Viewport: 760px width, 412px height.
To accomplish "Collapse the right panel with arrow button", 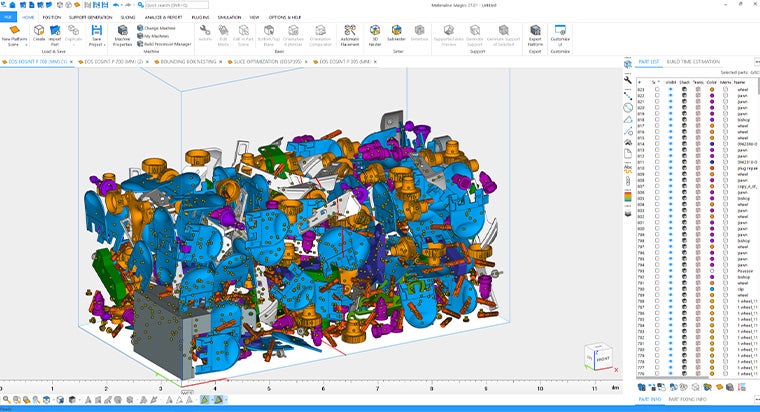I will [757, 62].
